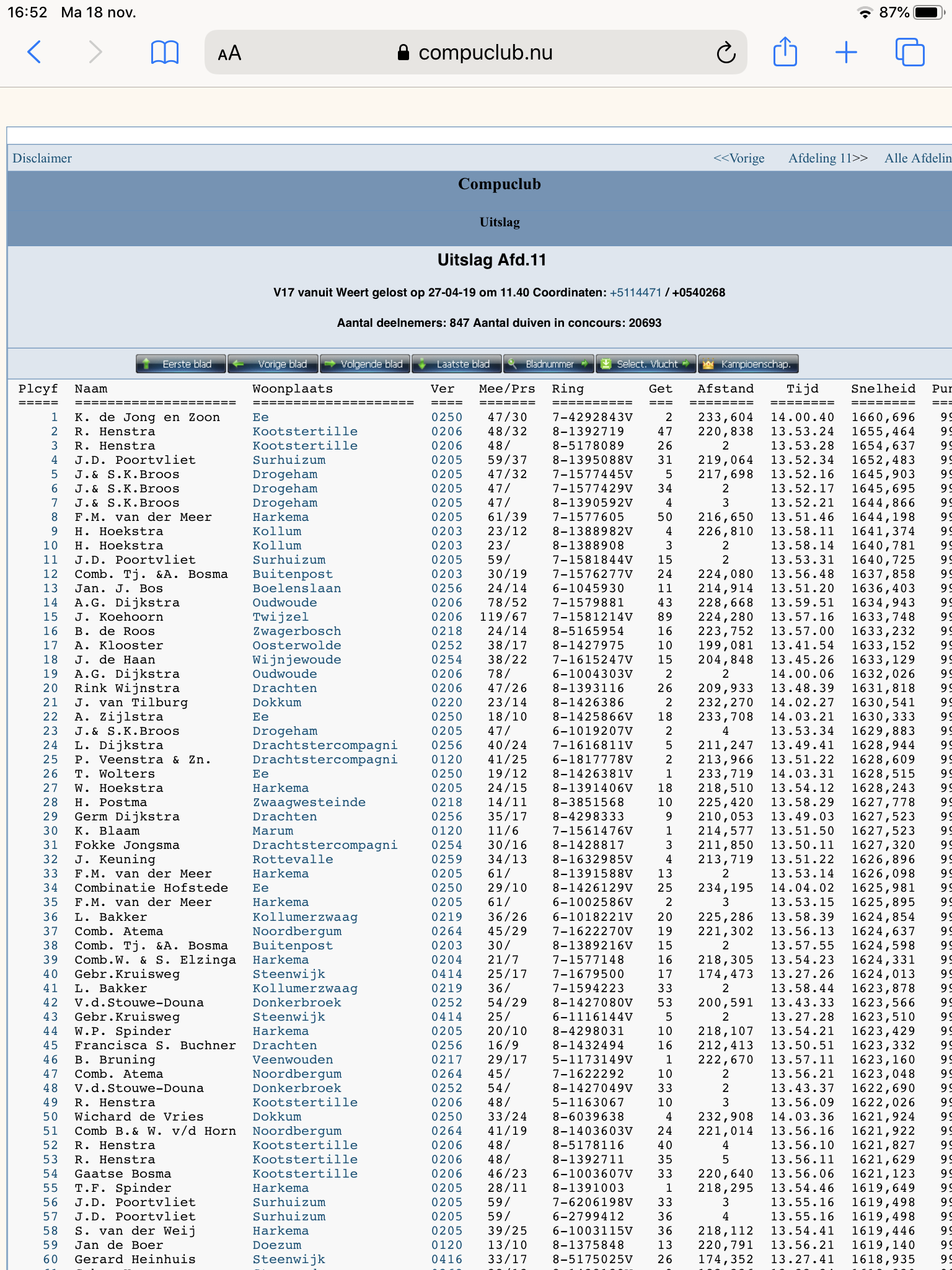Select distance 199,081

point(726,646)
